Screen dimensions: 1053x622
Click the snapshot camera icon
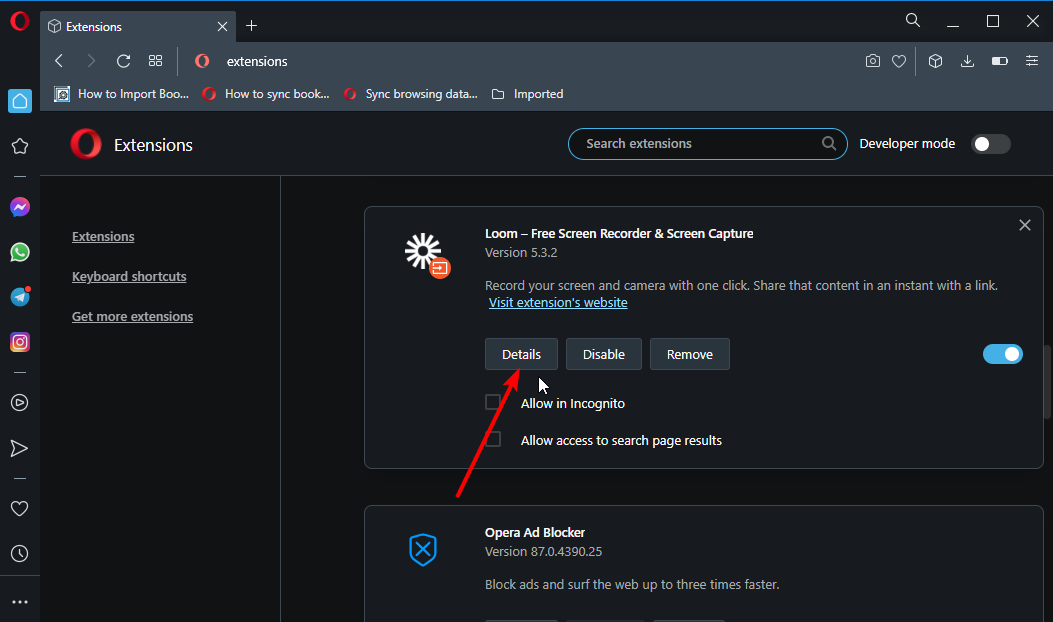pos(873,61)
